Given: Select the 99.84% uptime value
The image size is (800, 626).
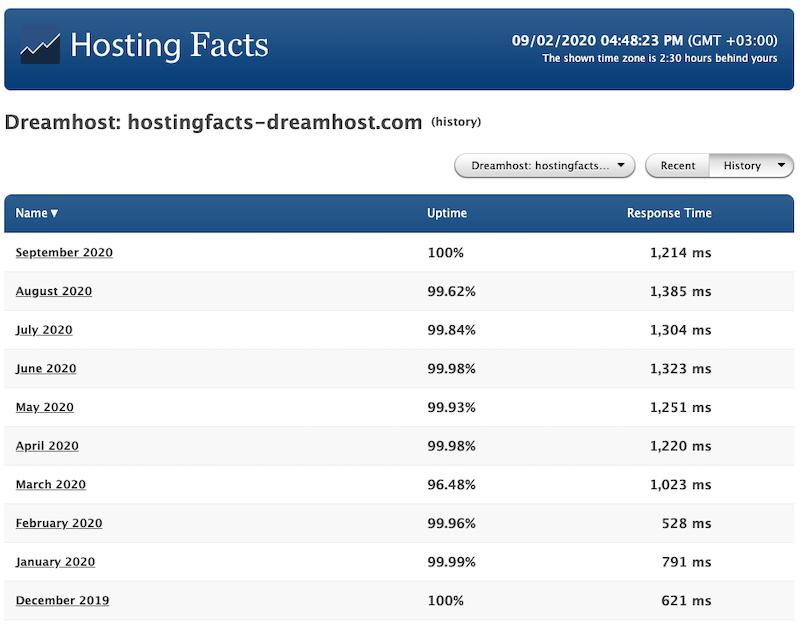Looking at the screenshot, I should pyautogui.click(x=452, y=330).
